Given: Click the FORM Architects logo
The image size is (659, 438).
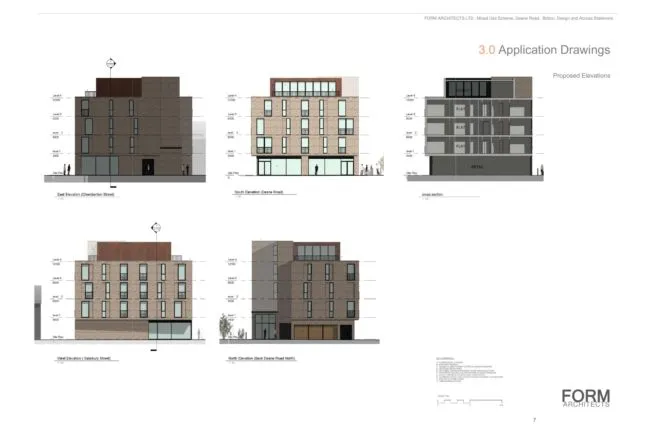Looking at the screenshot, I should point(585,398).
